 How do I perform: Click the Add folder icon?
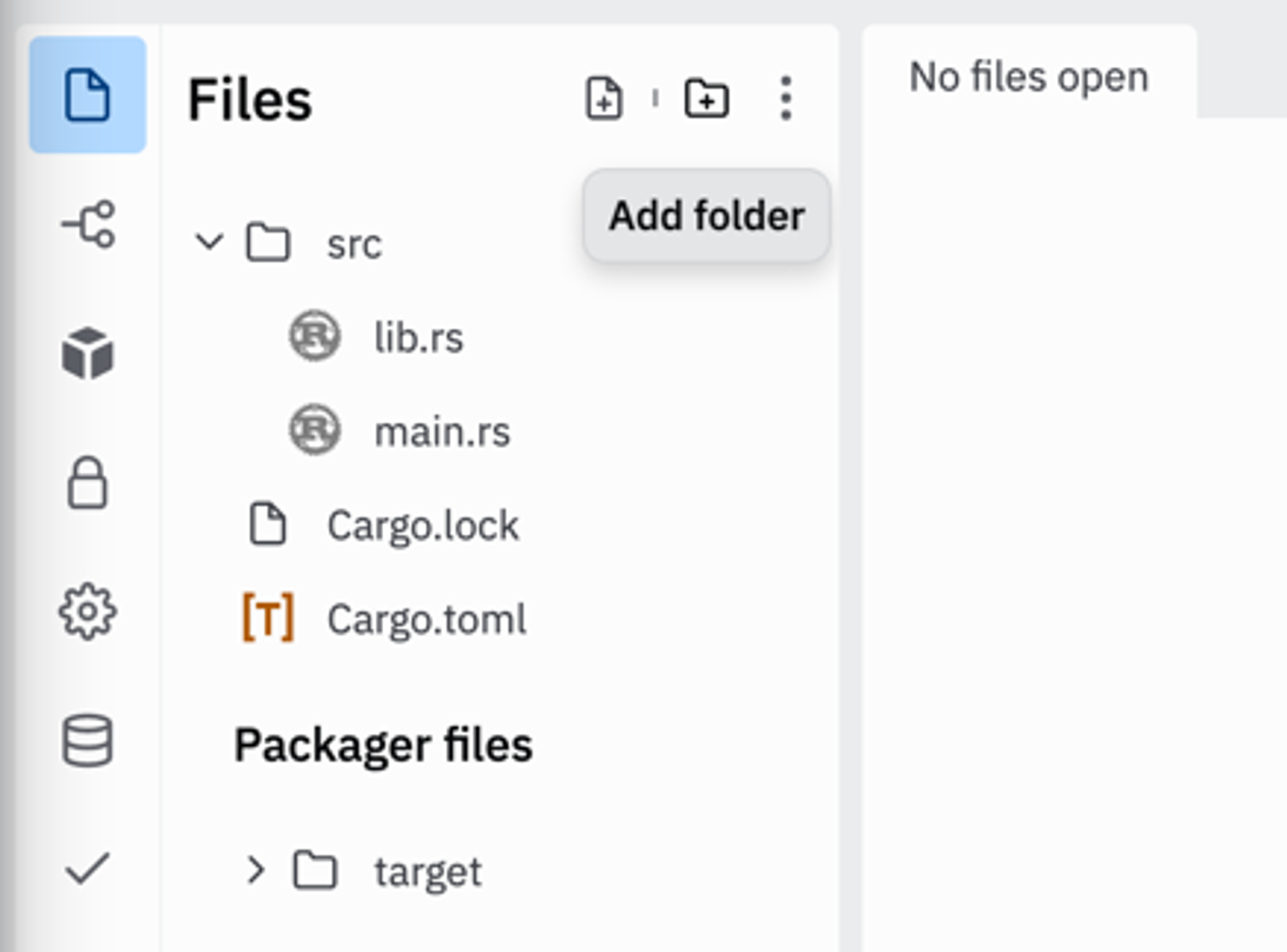[707, 99]
